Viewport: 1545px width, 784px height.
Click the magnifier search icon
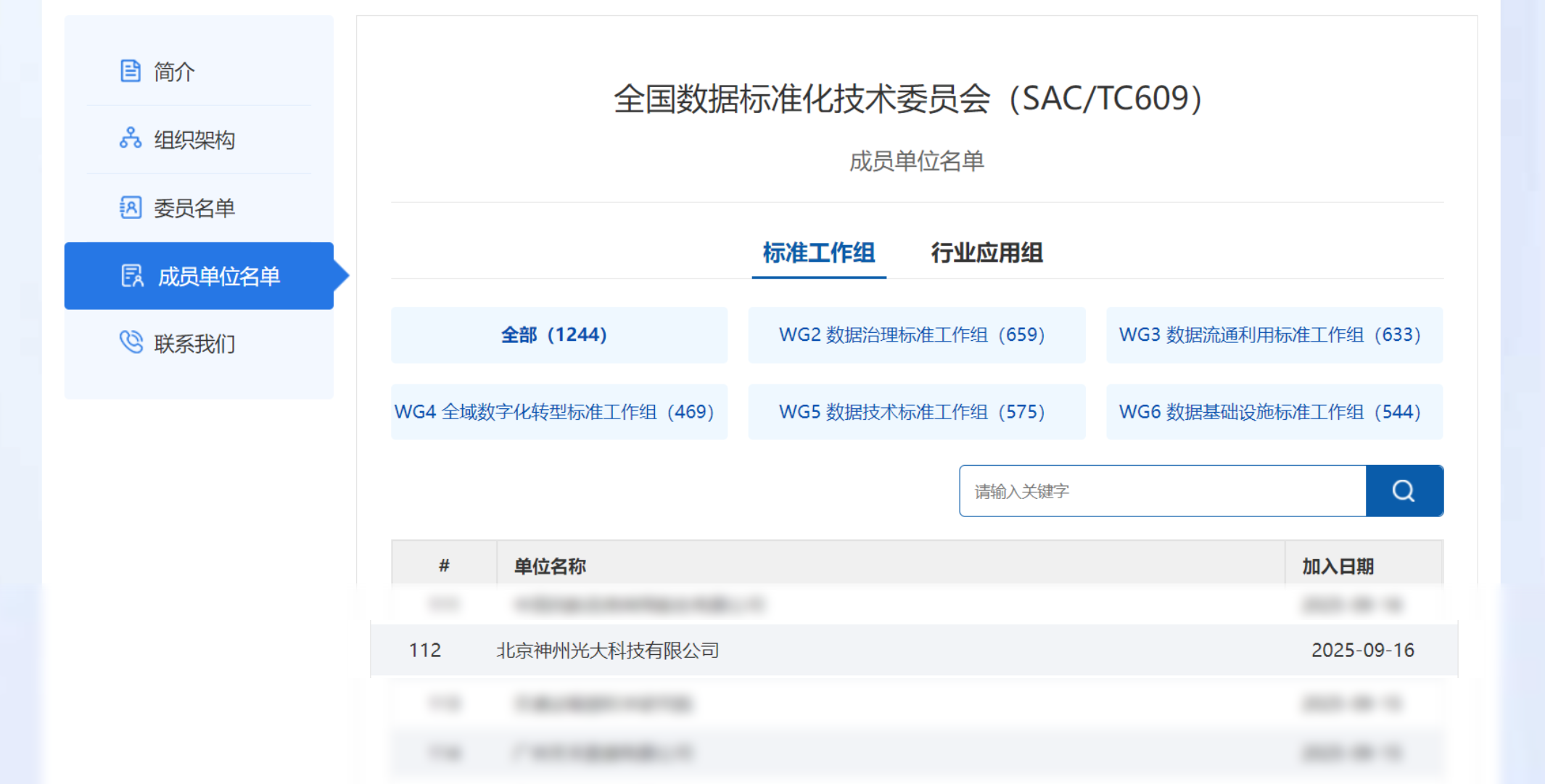[1404, 490]
